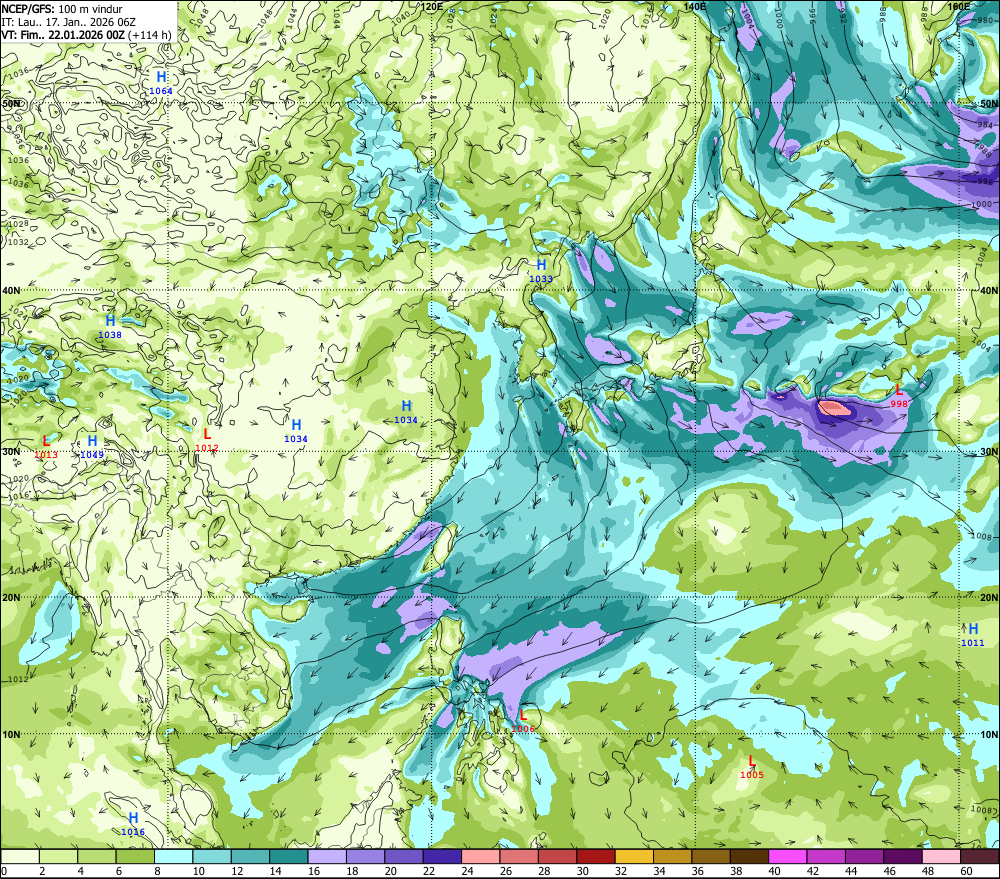Click the L 998 low pressure marker
1000x879 pixels.
(899, 395)
